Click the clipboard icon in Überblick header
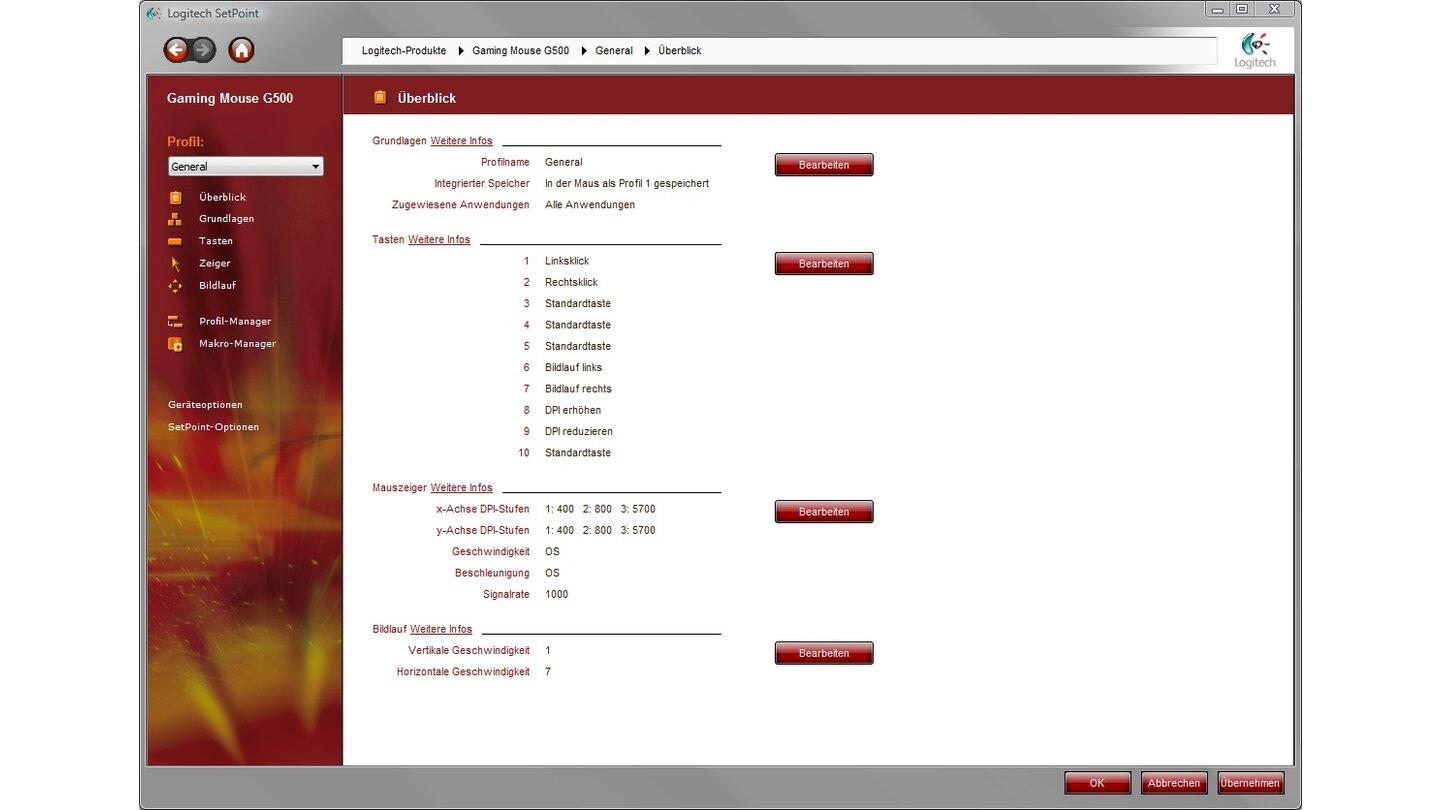Image resolution: width=1440 pixels, height=810 pixels. point(380,97)
